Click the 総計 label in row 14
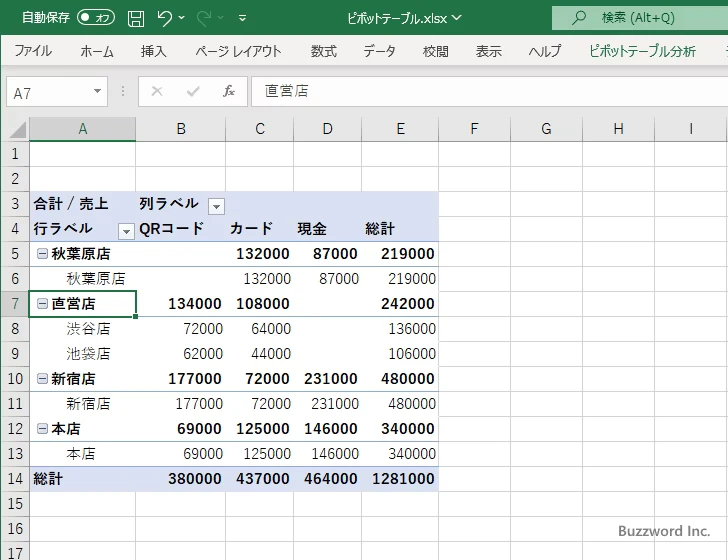728x560 pixels. tap(48, 479)
